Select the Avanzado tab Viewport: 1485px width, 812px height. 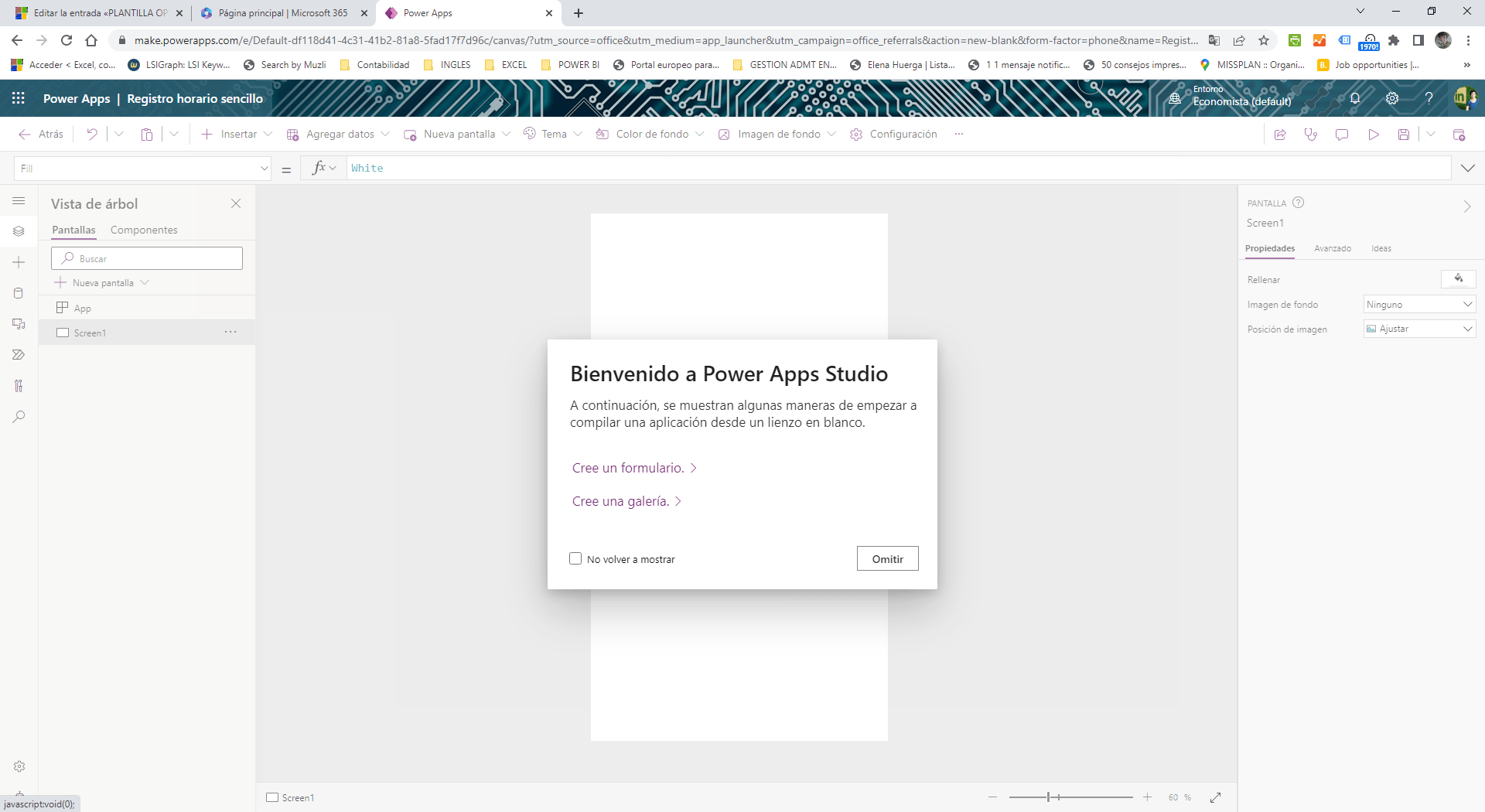[x=1333, y=248]
